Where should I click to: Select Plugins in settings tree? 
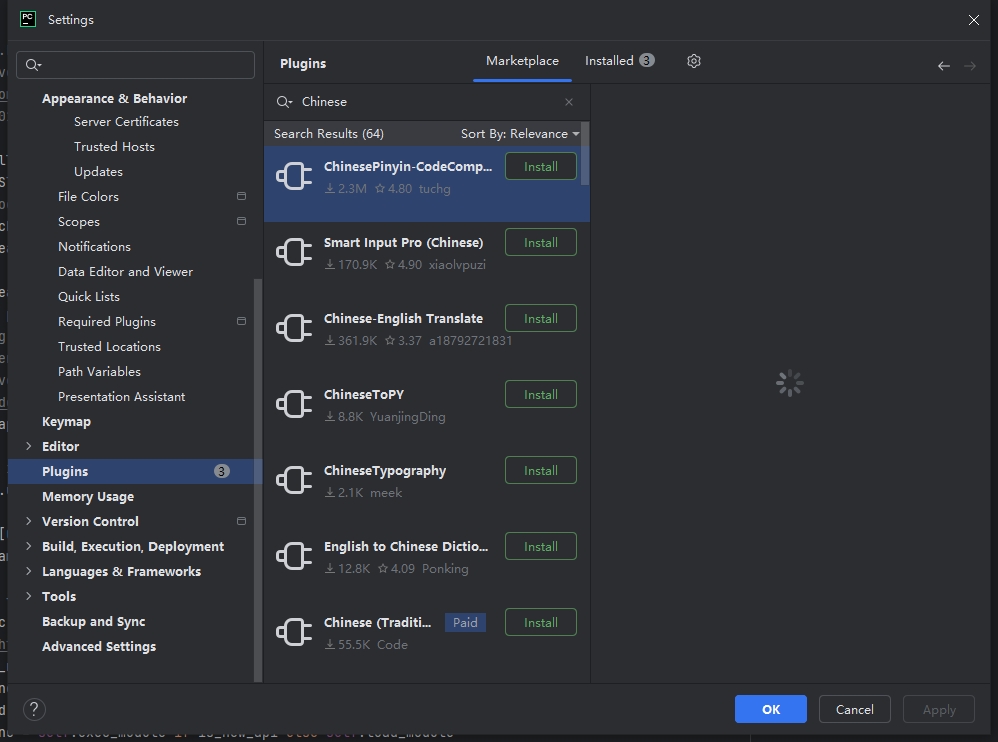click(x=135, y=472)
